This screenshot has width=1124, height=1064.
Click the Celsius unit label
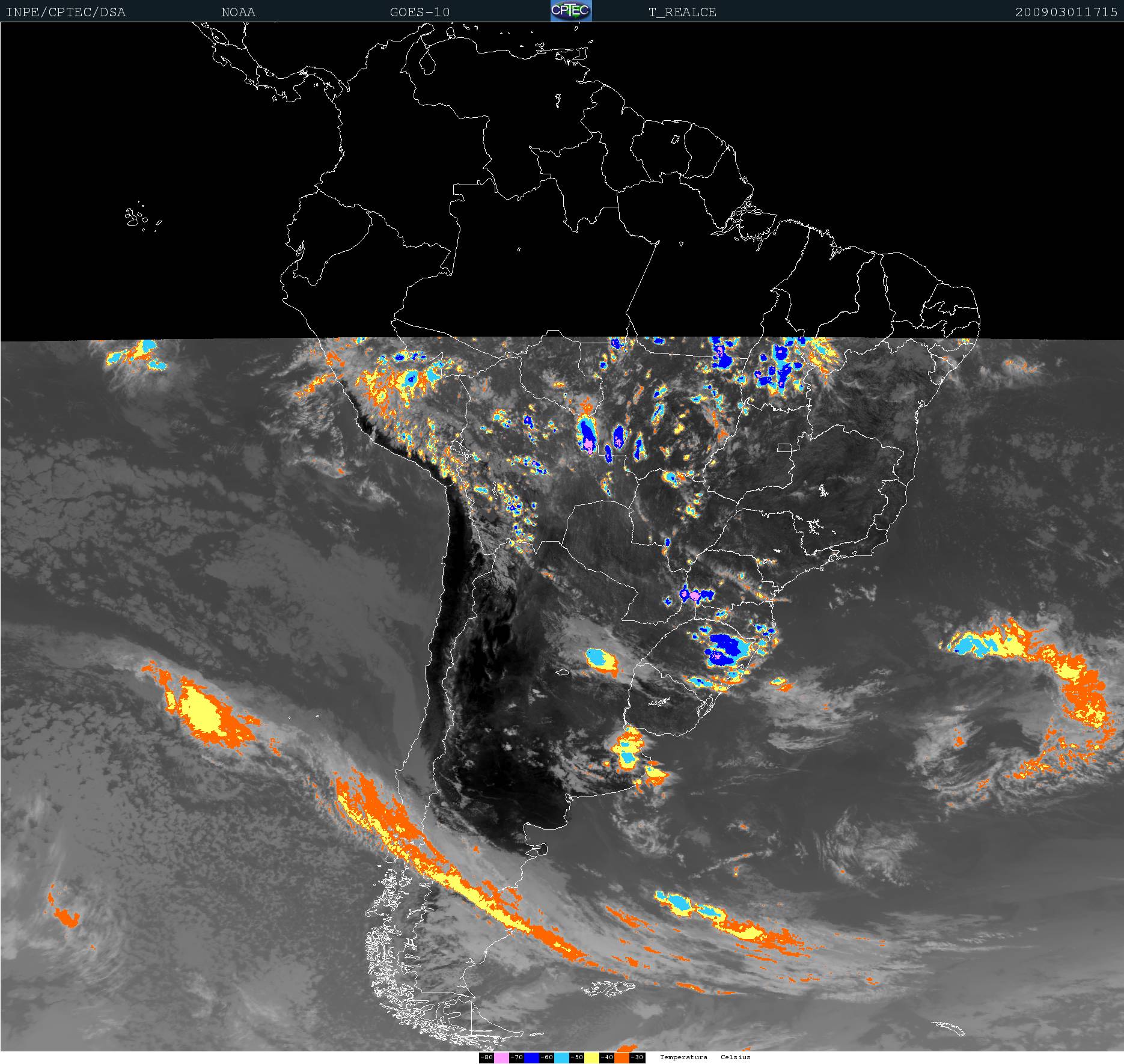point(736,1057)
